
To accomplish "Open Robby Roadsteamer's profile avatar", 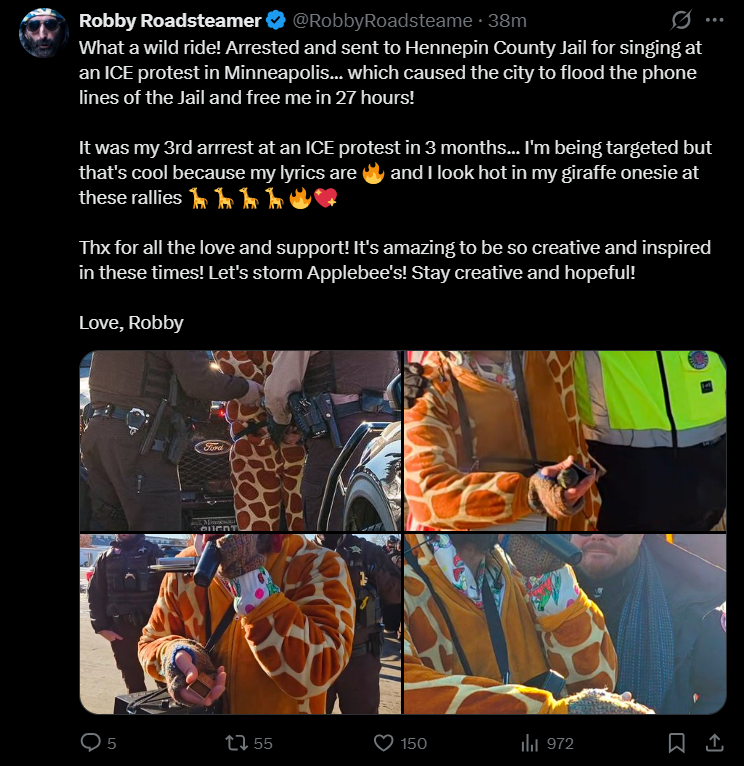I will pyautogui.click(x=43, y=33).
